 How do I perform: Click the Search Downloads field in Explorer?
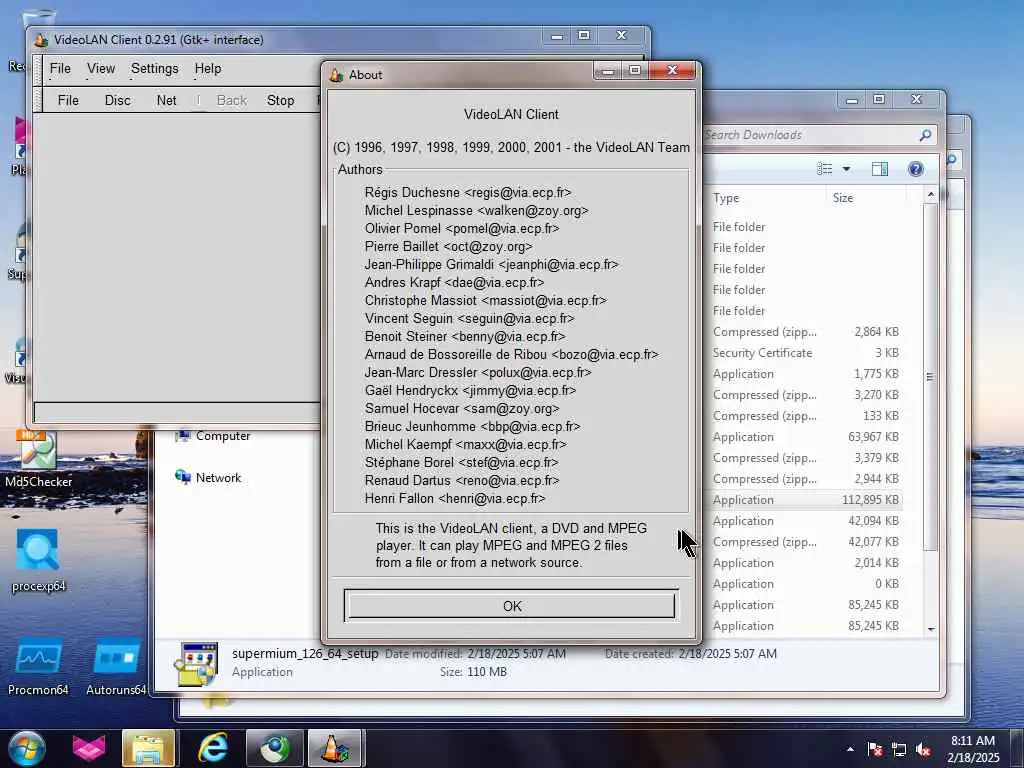point(810,135)
